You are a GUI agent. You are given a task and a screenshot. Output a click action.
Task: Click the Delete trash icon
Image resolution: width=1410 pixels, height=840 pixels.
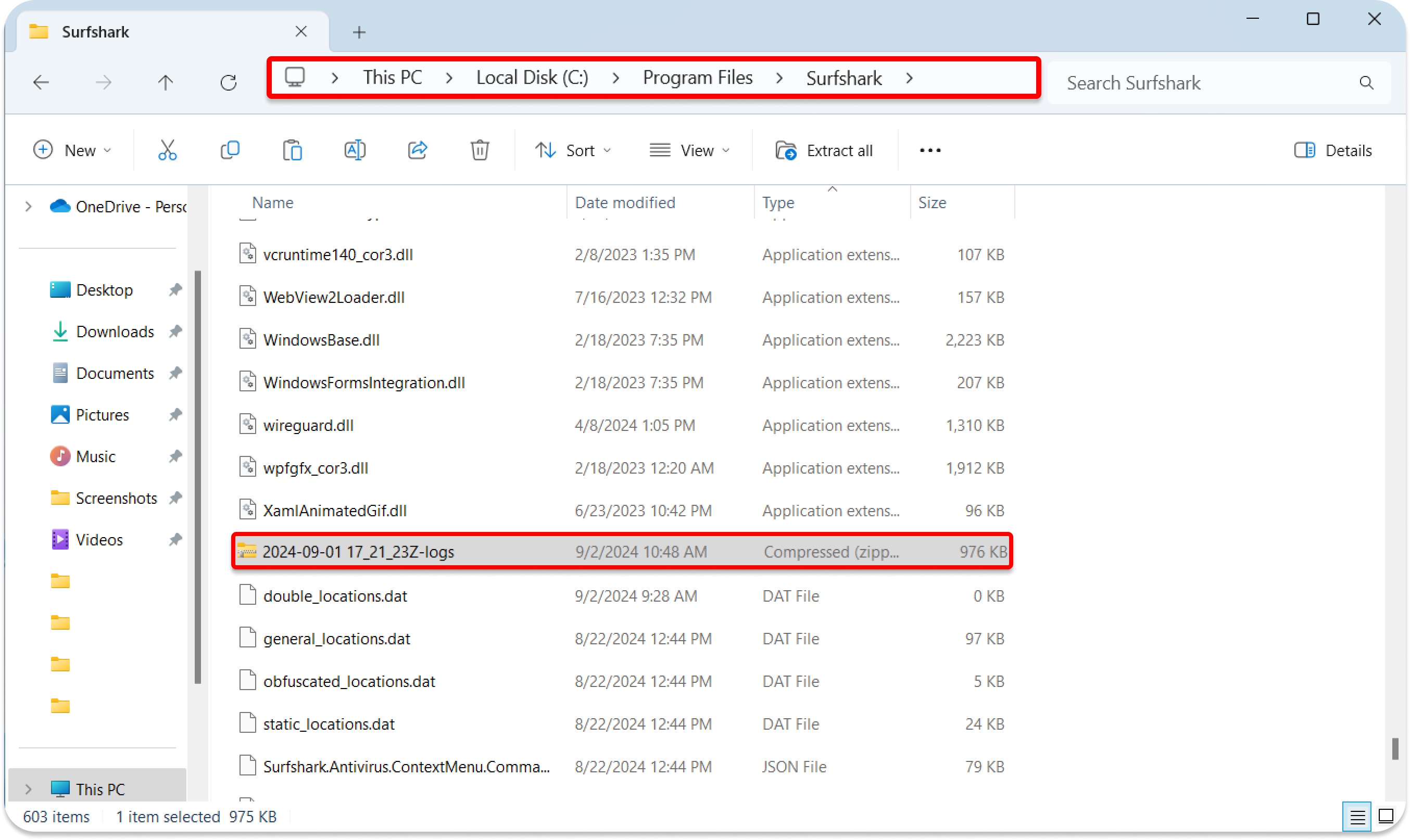coord(480,150)
